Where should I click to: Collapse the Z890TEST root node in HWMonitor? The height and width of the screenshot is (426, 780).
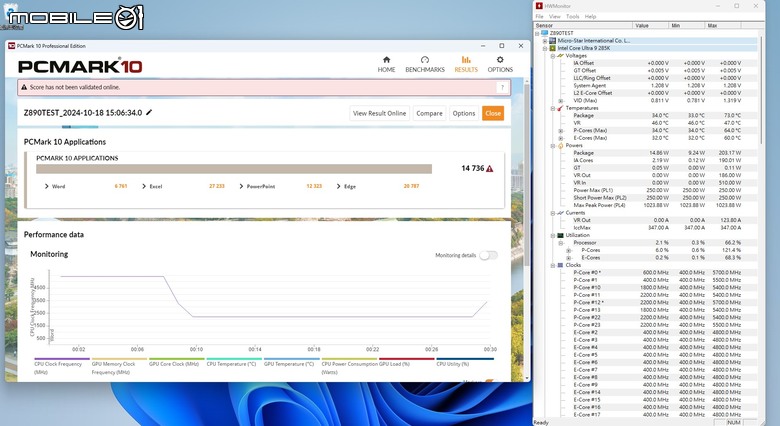(x=537, y=33)
